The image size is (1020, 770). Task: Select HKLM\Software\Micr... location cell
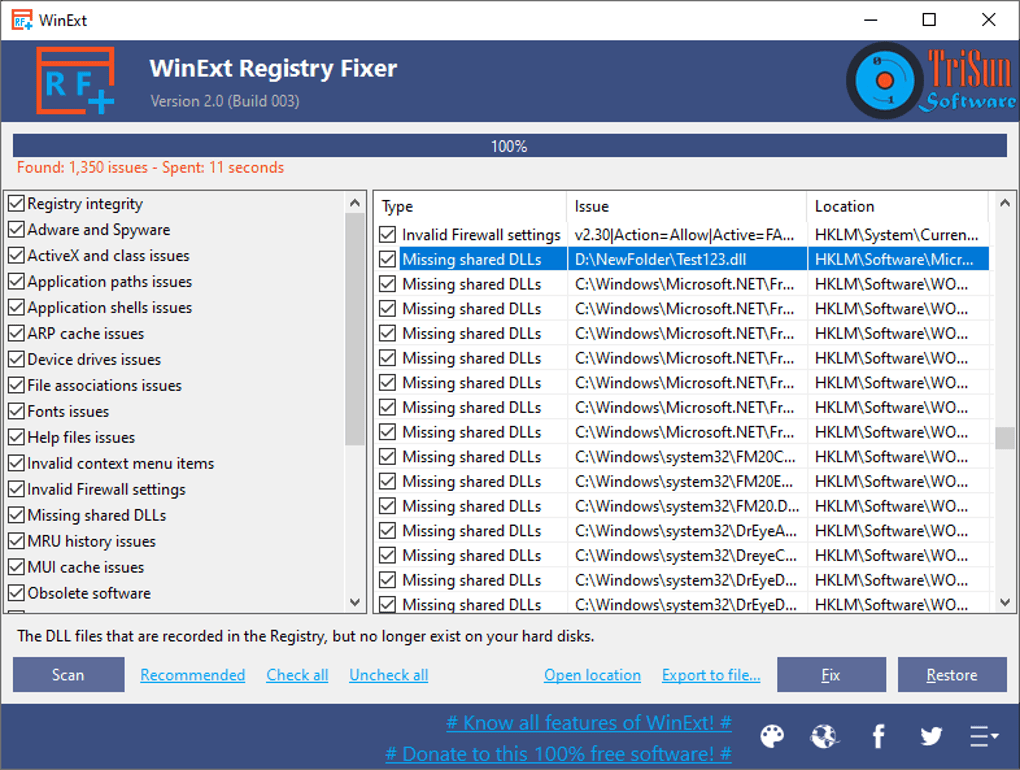click(x=898, y=259)
